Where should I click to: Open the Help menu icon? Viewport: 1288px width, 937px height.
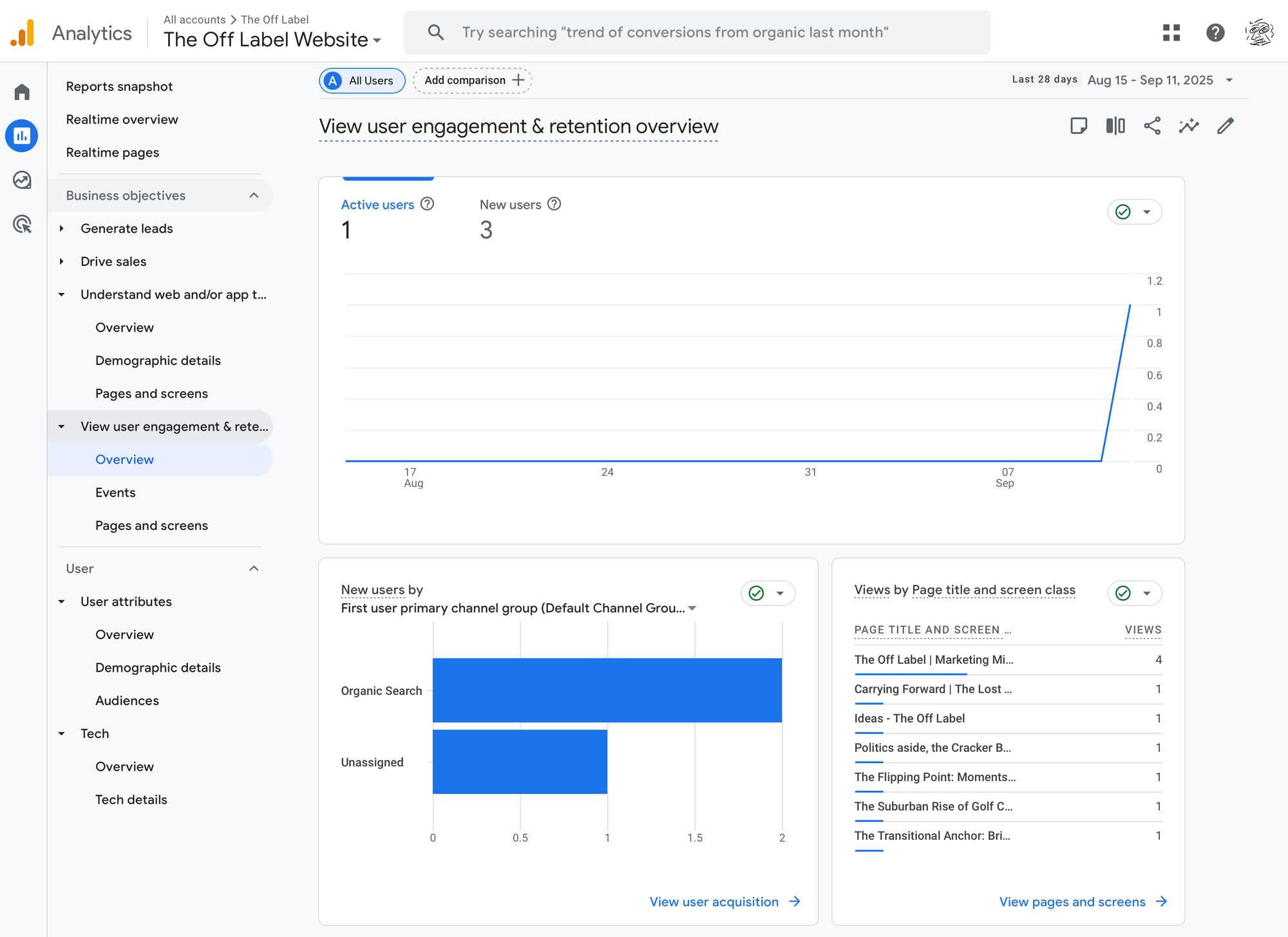[x=1215, y=32]
